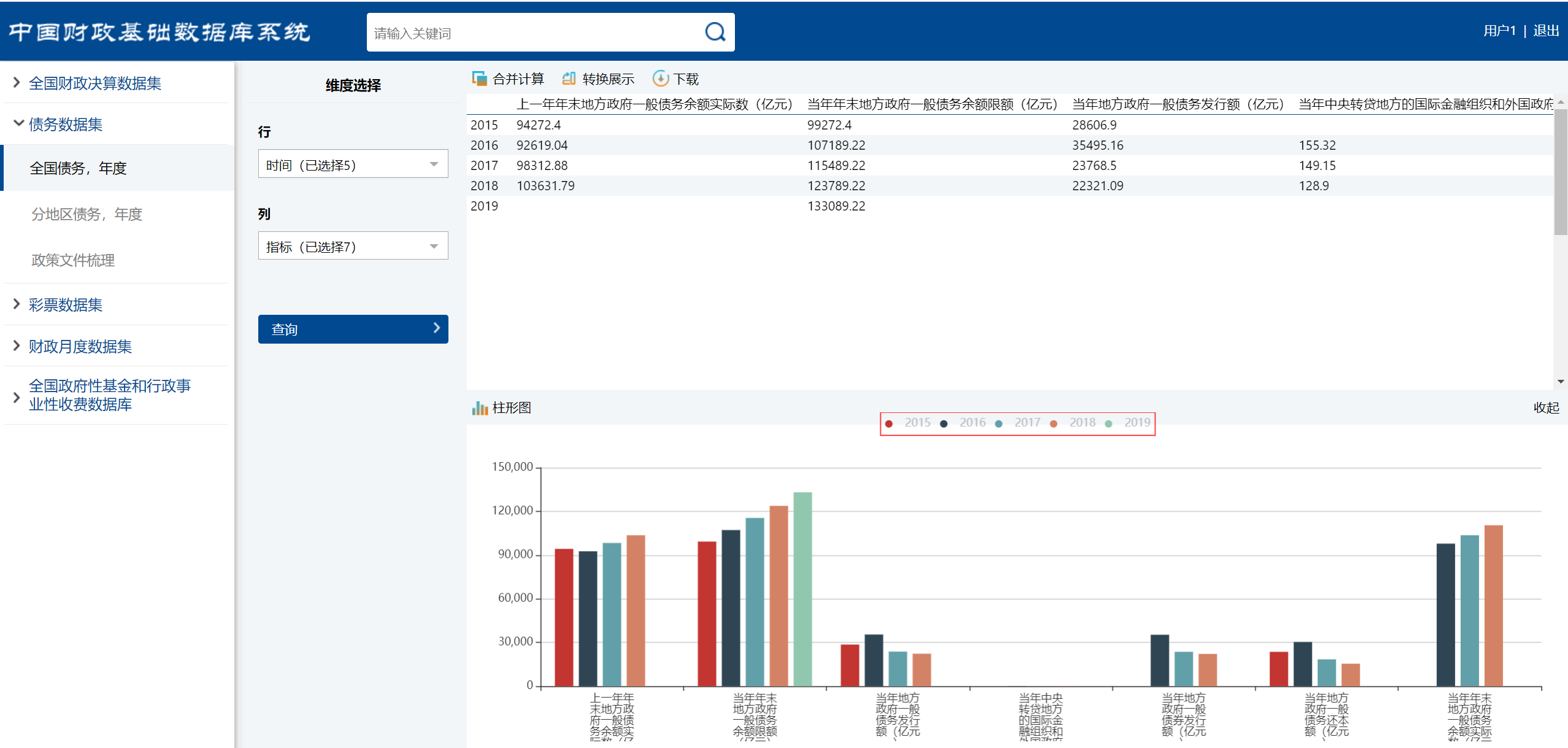Open the 指标（已选择7） column dropdown
The height and width of the screenshot is (748, 1568).
(x=353, y=245)
